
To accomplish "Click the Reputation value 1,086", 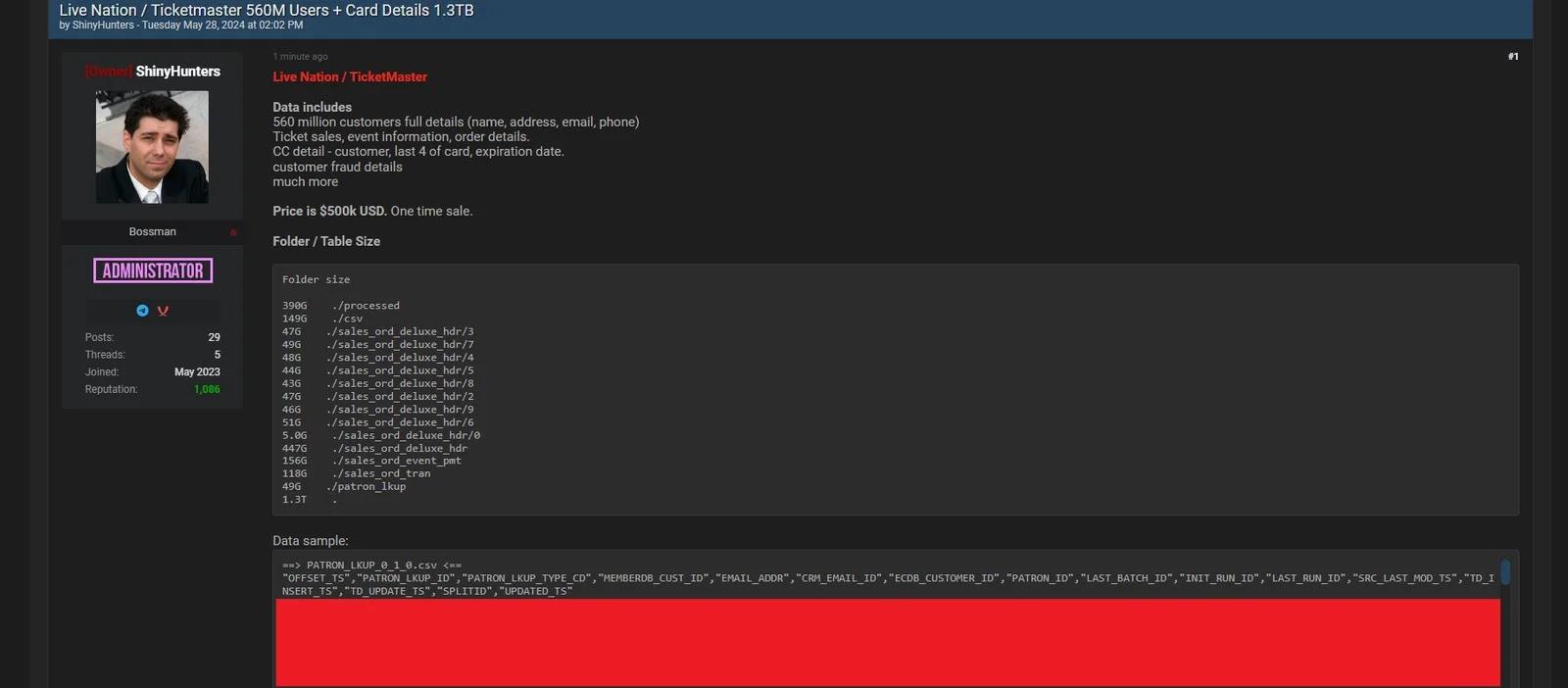I will (207, 390).
